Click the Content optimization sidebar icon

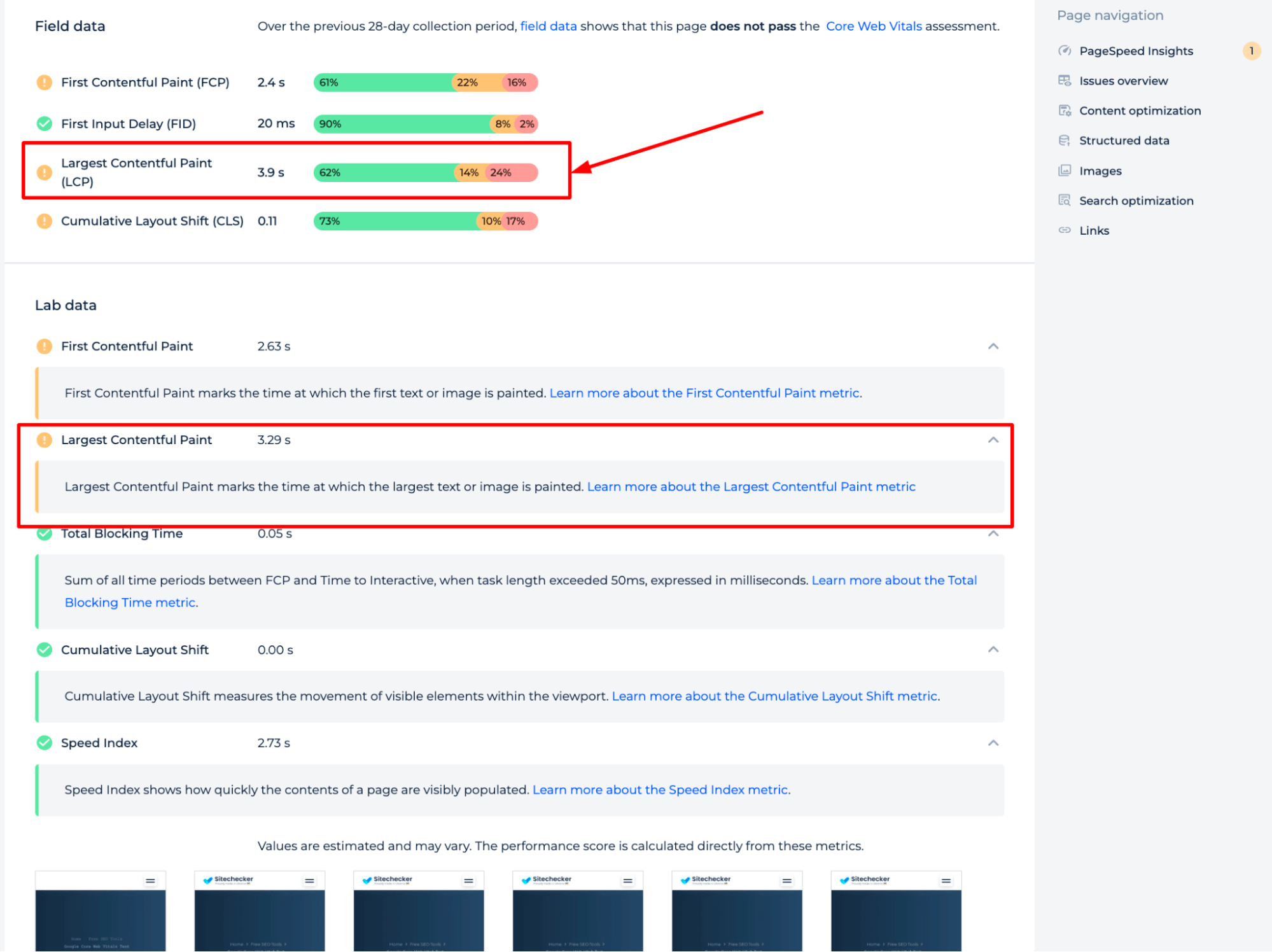tap(1064, 111)
